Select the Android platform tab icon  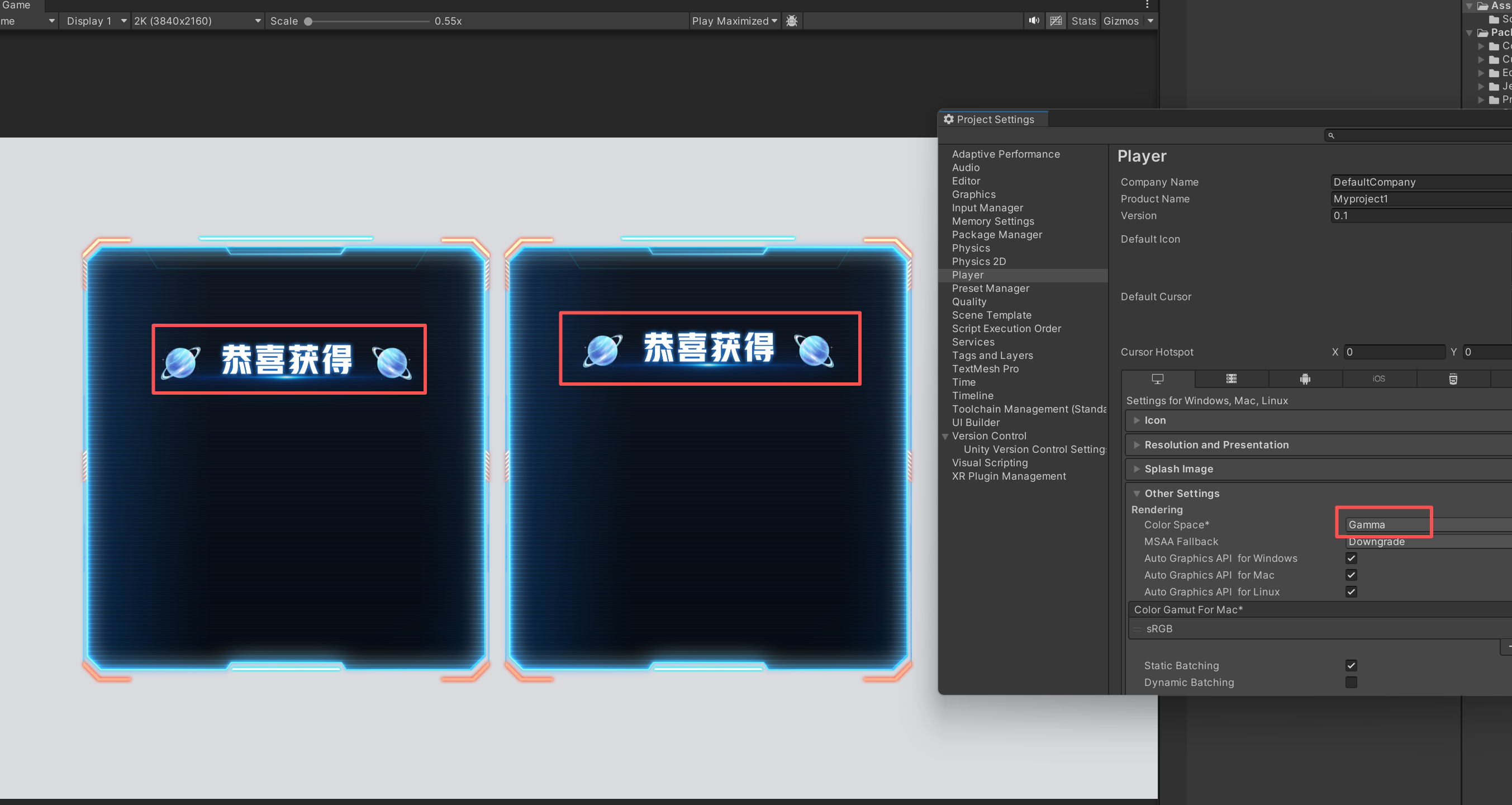click(1305, 380)
